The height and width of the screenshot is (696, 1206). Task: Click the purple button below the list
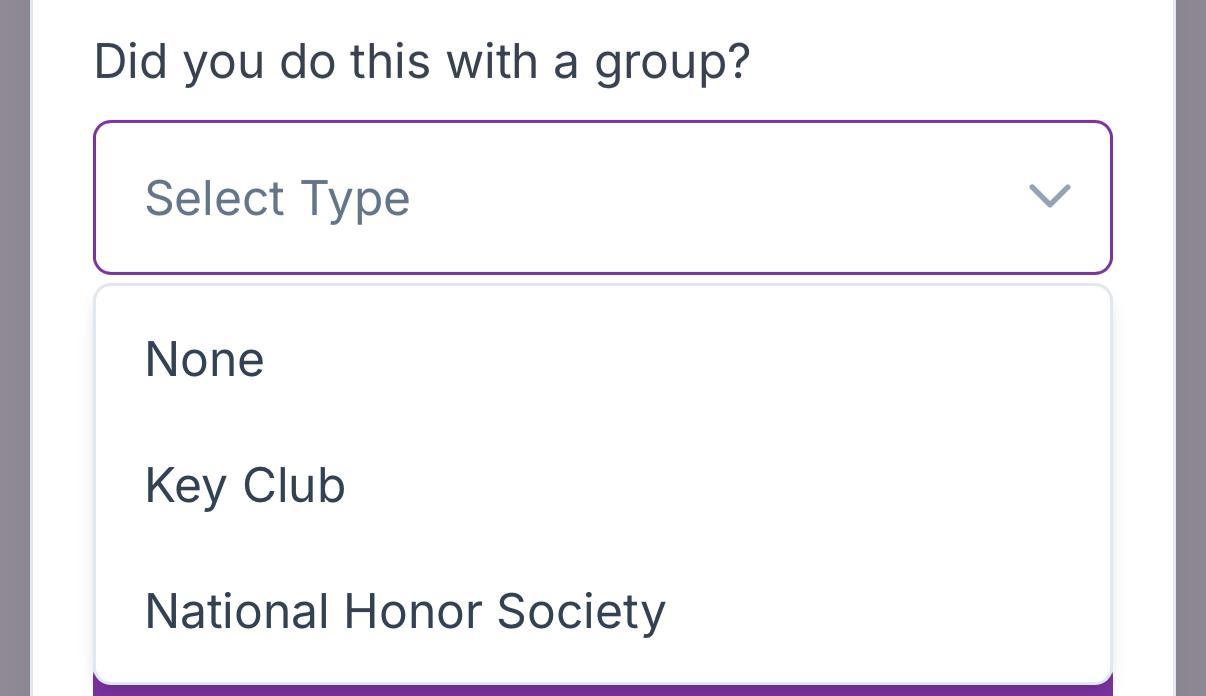[602, 690]
